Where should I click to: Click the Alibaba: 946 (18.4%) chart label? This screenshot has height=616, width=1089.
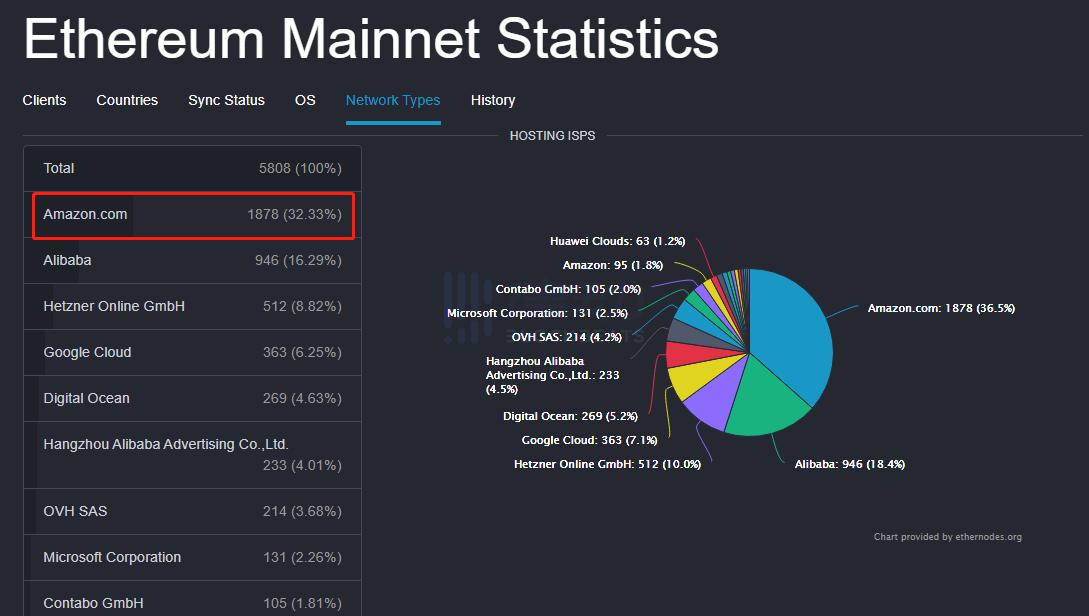pos(849,464)
